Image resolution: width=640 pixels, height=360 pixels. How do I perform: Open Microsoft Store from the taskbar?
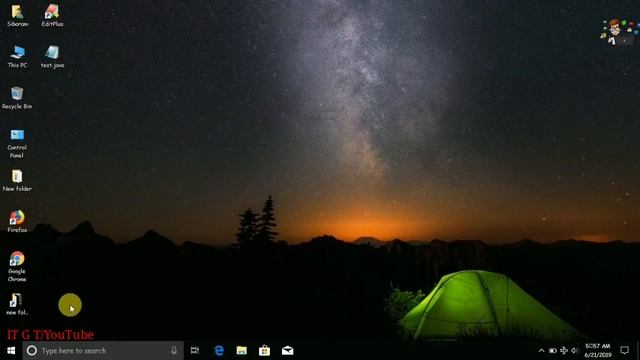coord(264,351)
